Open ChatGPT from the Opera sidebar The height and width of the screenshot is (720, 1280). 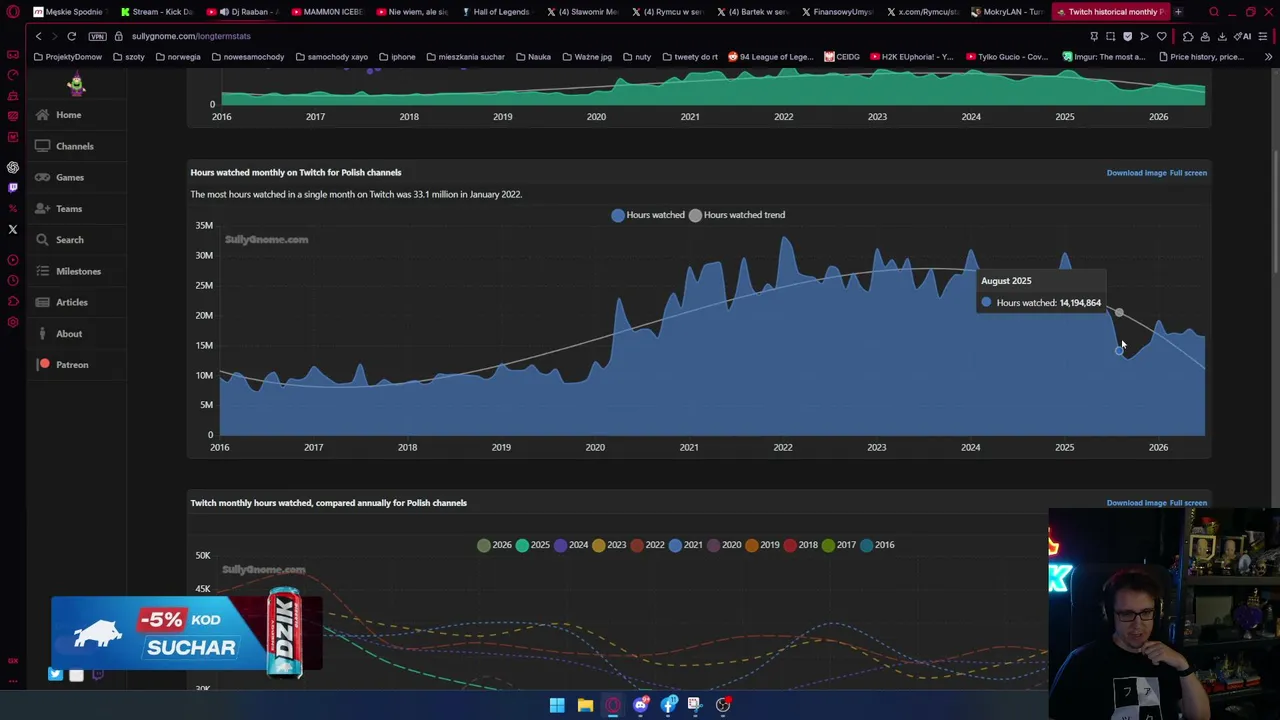[13, 167]
